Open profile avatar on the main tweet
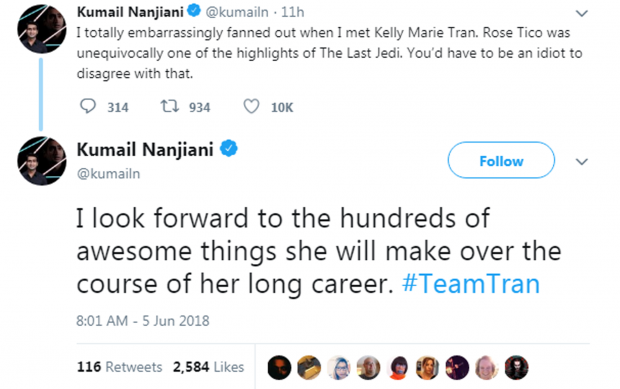620x389 pixels. click(x=42, y=161)
